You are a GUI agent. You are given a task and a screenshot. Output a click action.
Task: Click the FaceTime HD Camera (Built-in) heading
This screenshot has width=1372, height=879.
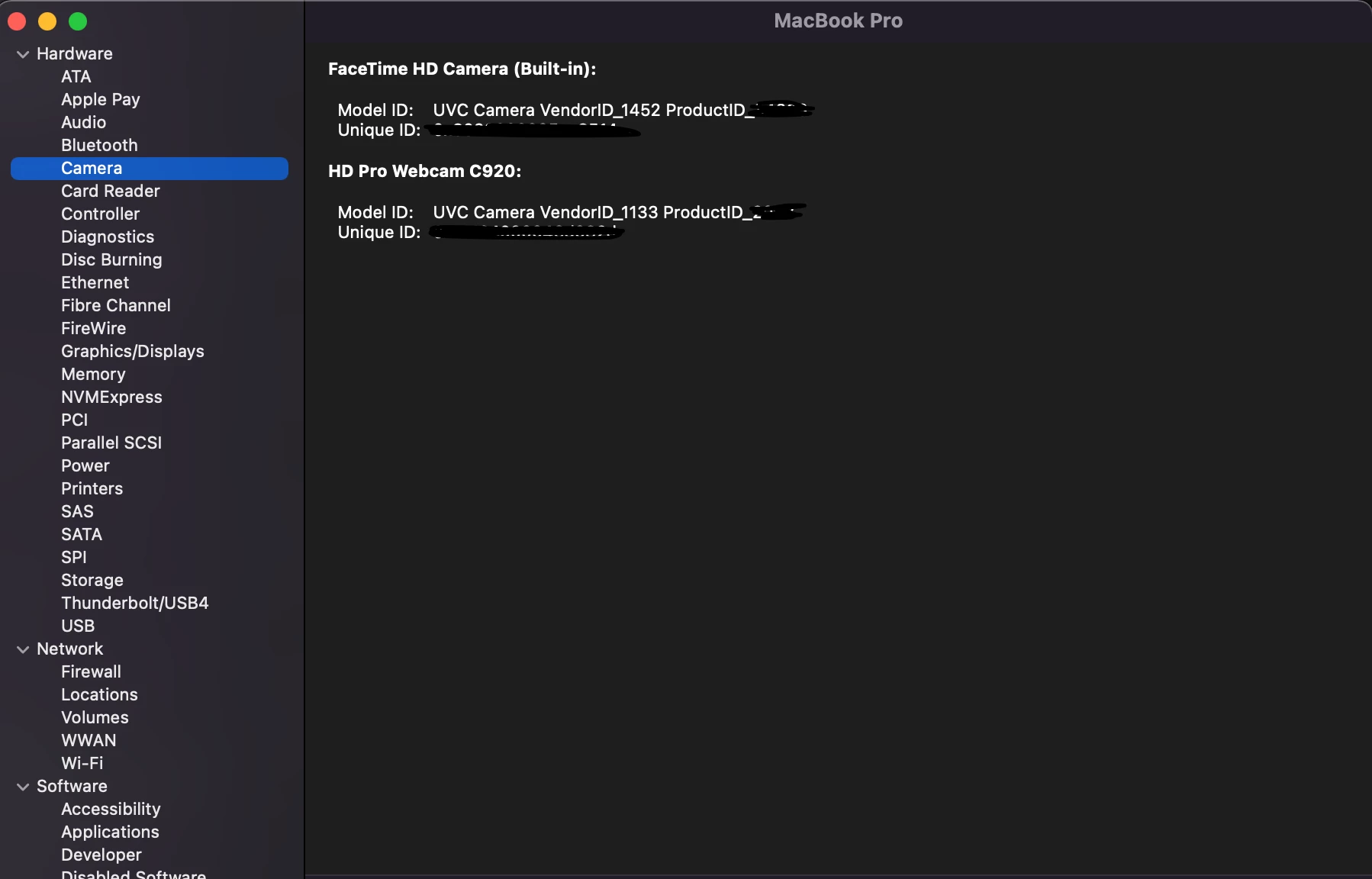click(x=462, y=69)
